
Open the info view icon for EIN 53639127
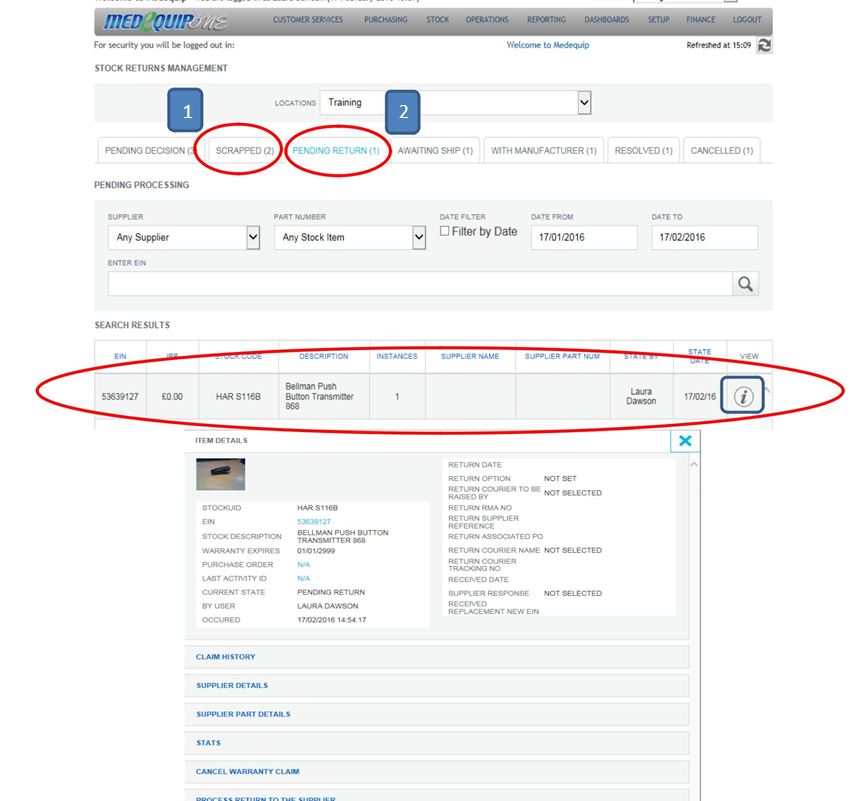tap(743, 396)
